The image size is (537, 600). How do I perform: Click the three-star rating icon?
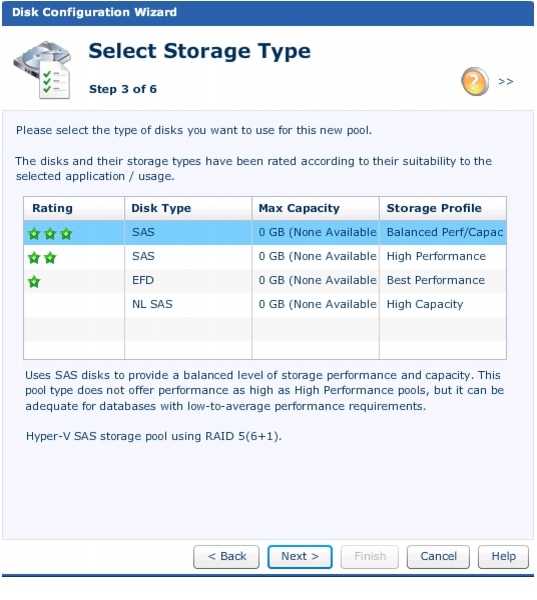[50, 233]
